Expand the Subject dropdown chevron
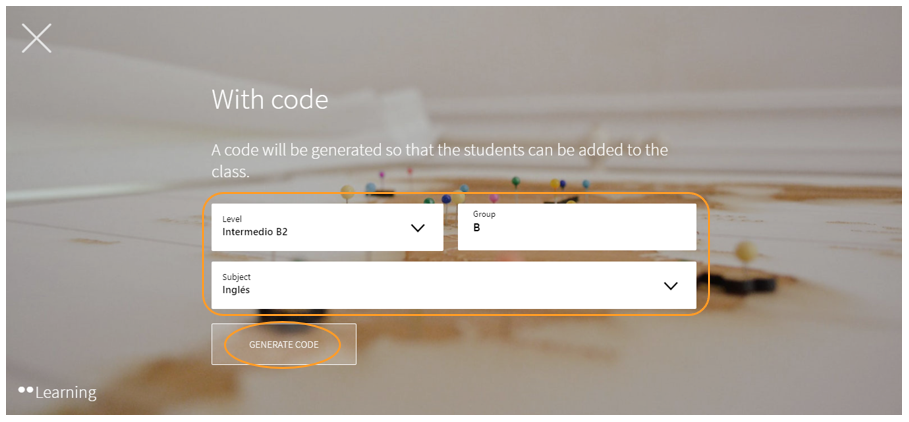 670,286
